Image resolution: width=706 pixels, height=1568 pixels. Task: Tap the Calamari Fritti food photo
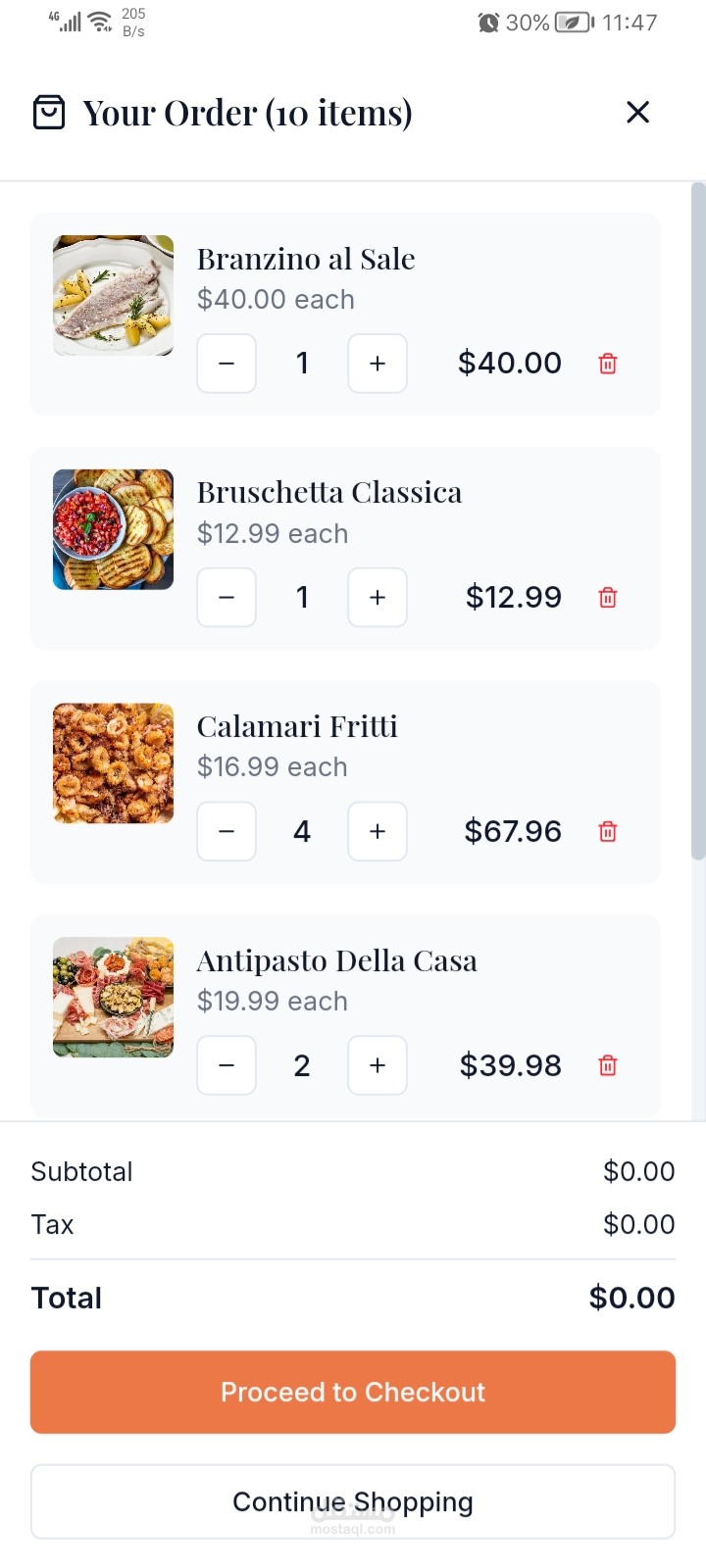(x=113, y=763)
